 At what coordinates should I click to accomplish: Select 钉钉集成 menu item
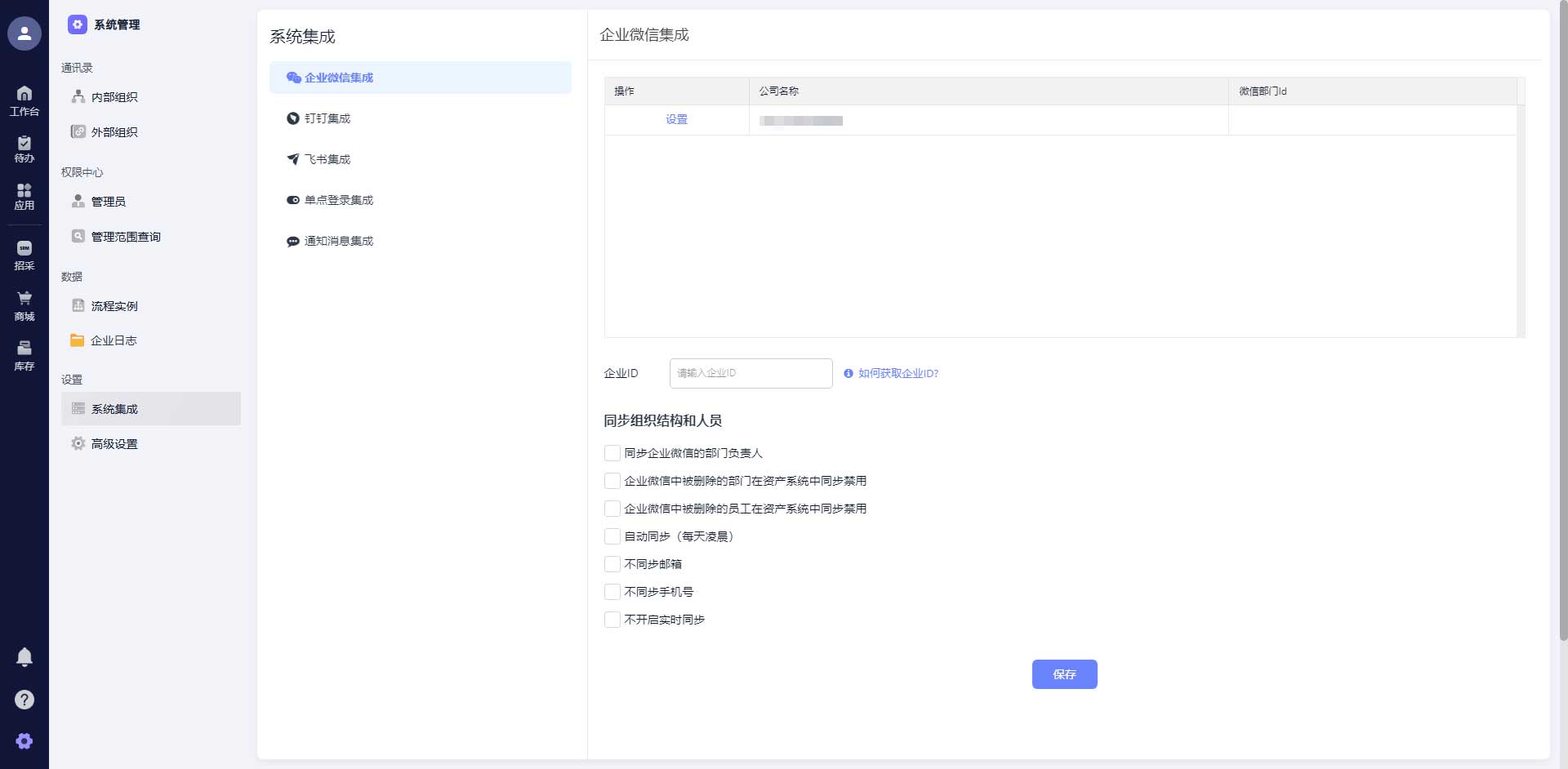(421, 118)
